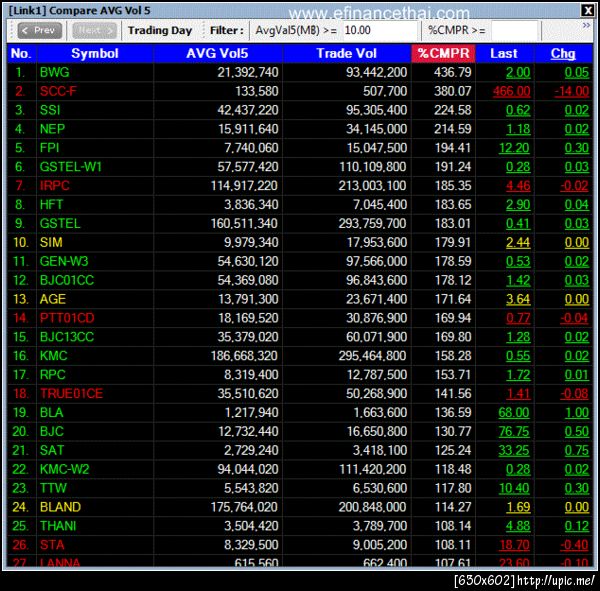
Task: Select the GSTEL-W1 symbol
Action: (x=71, y=167)
